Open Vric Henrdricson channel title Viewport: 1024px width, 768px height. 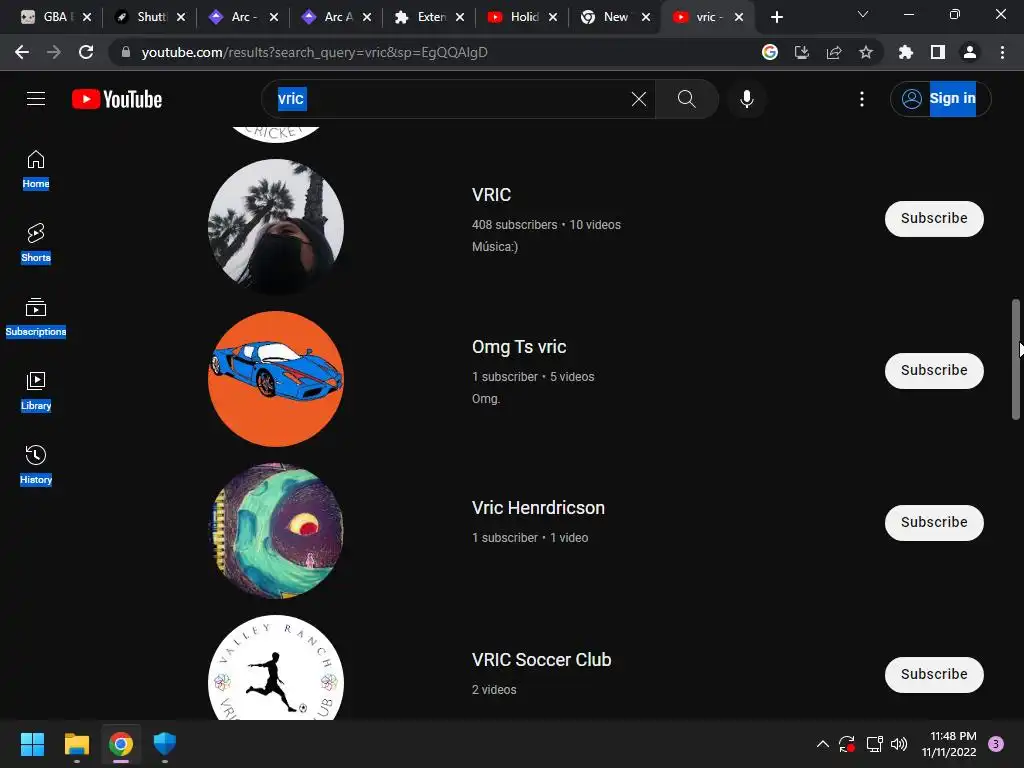[x=538, y=507]
